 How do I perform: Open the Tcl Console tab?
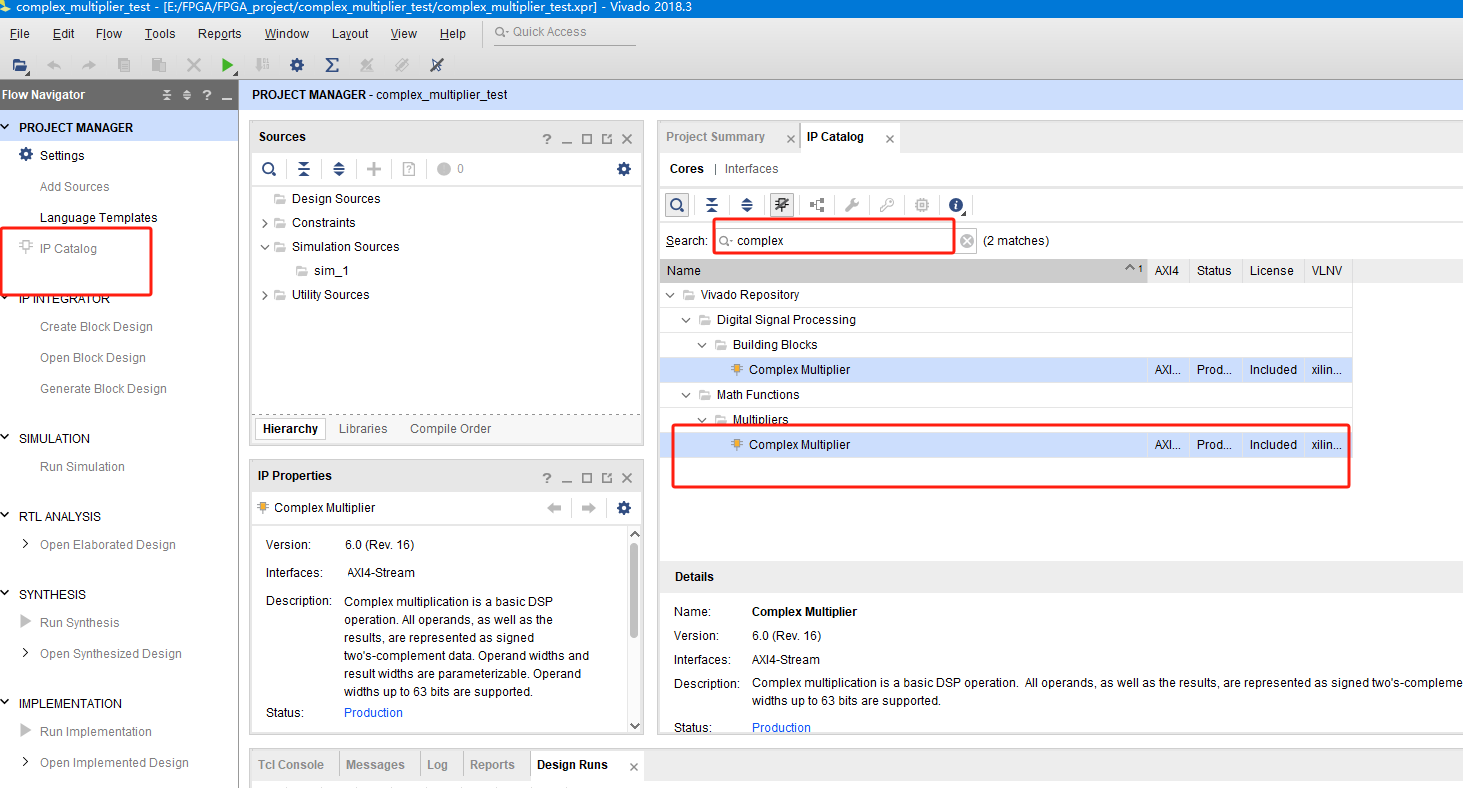[291, 765]
